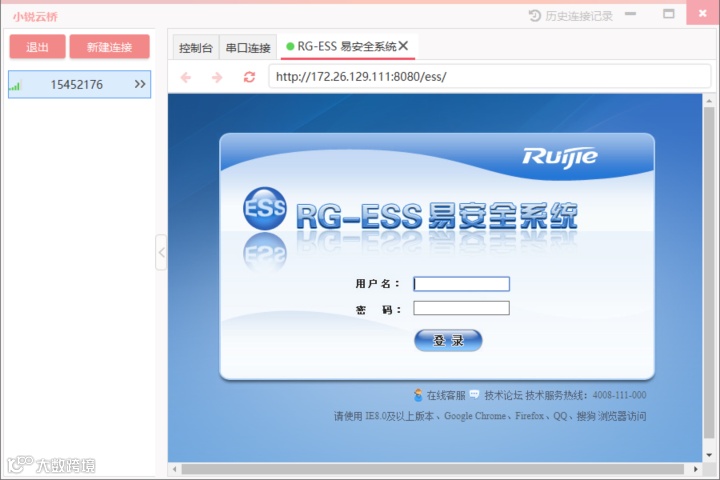Click the Ruijie logo

[560, 158]
